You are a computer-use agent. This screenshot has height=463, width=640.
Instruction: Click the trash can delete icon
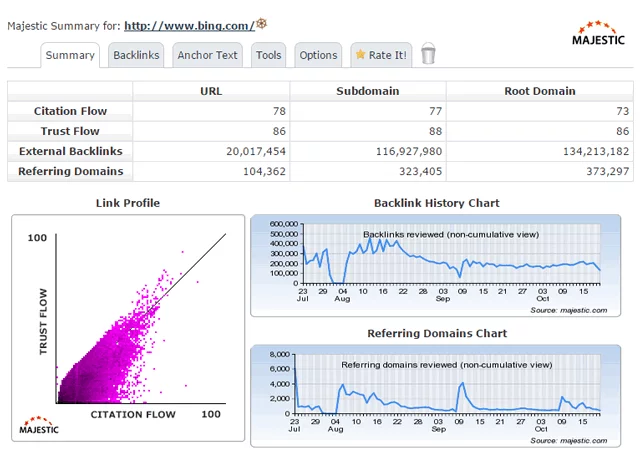click(x=428, y=54)
